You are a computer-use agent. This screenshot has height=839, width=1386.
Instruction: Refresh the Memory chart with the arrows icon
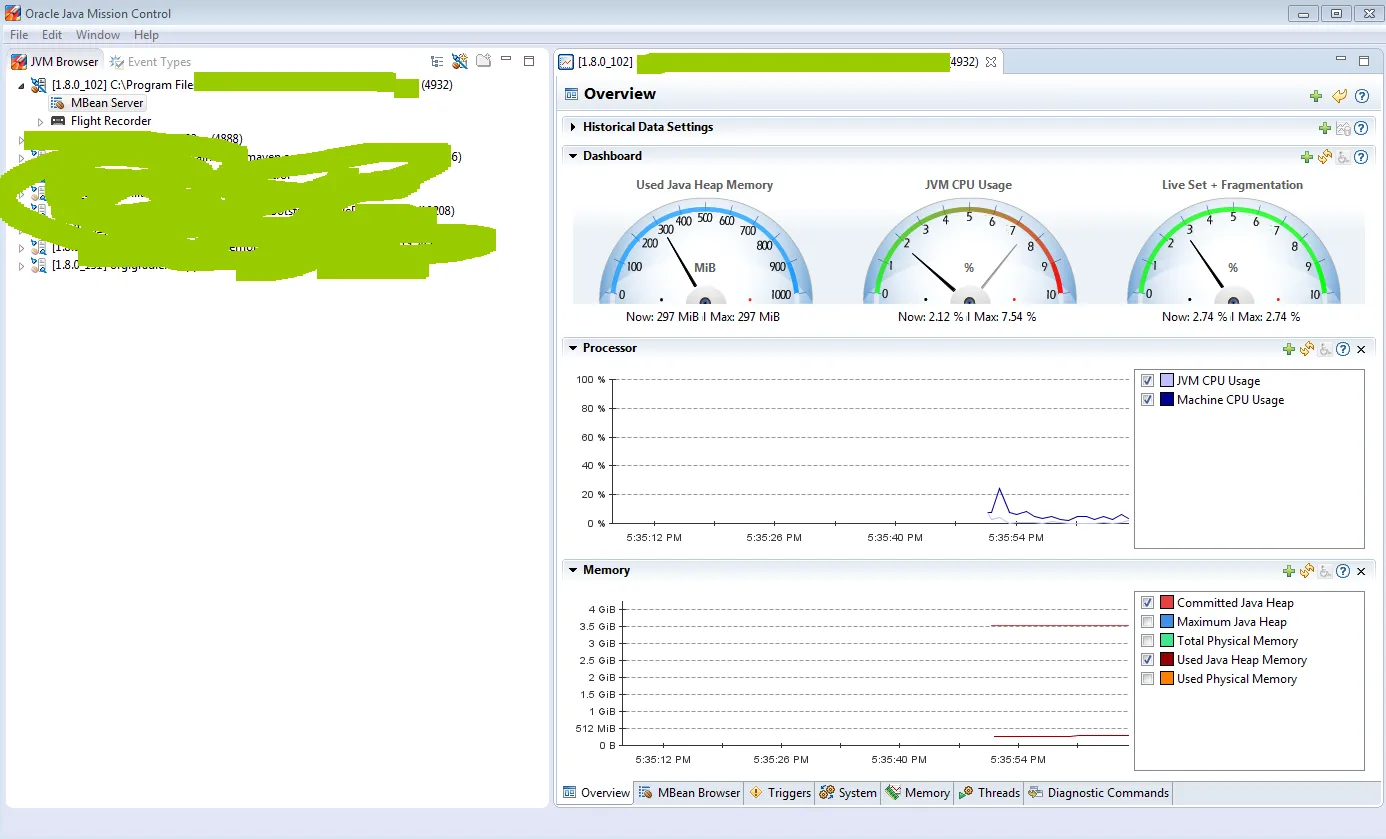pos(1307,571)
